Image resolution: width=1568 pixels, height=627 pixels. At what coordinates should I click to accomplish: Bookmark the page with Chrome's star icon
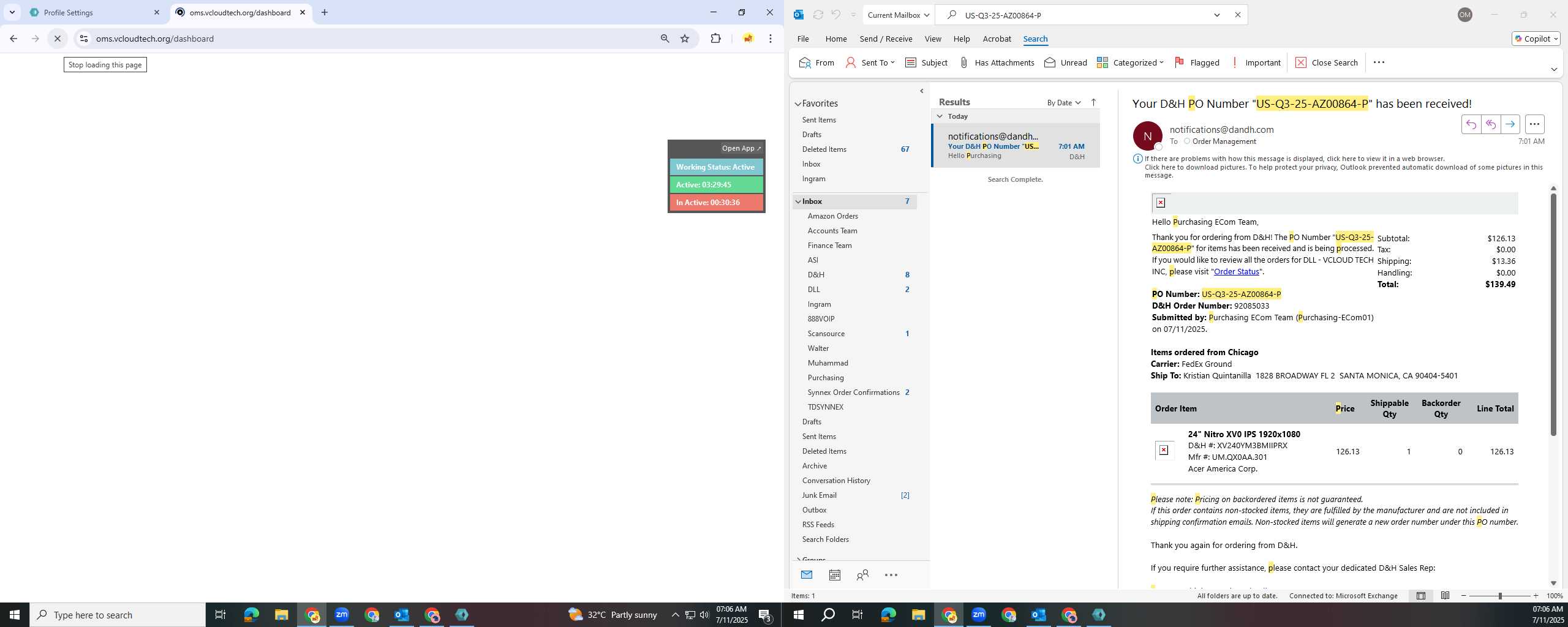(x=685, y=39)
